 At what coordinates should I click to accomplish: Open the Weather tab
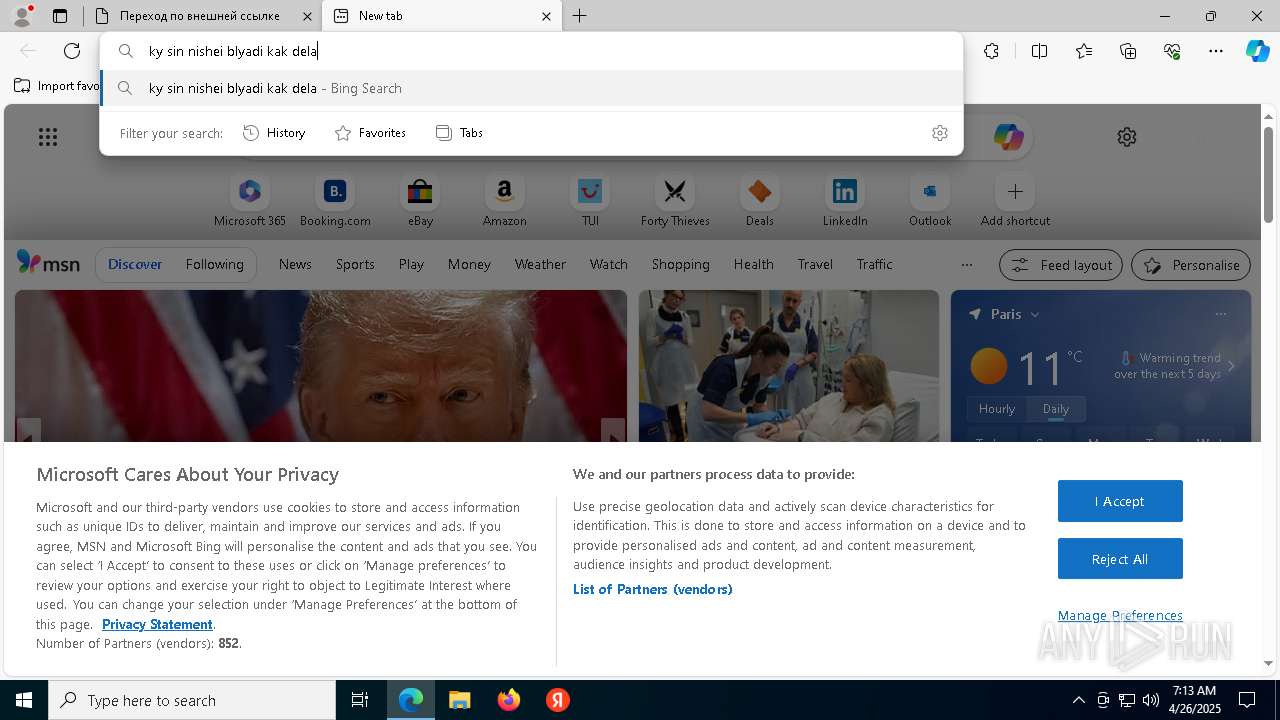540,264
